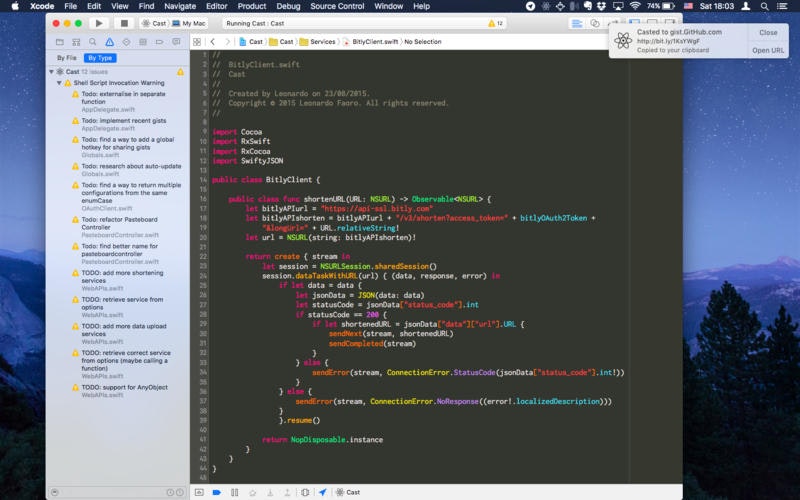Image resolution: width=800 pixels, height=500 pixels.
Task: Open the related items grid menu
Action: click(x=197, y=42)
